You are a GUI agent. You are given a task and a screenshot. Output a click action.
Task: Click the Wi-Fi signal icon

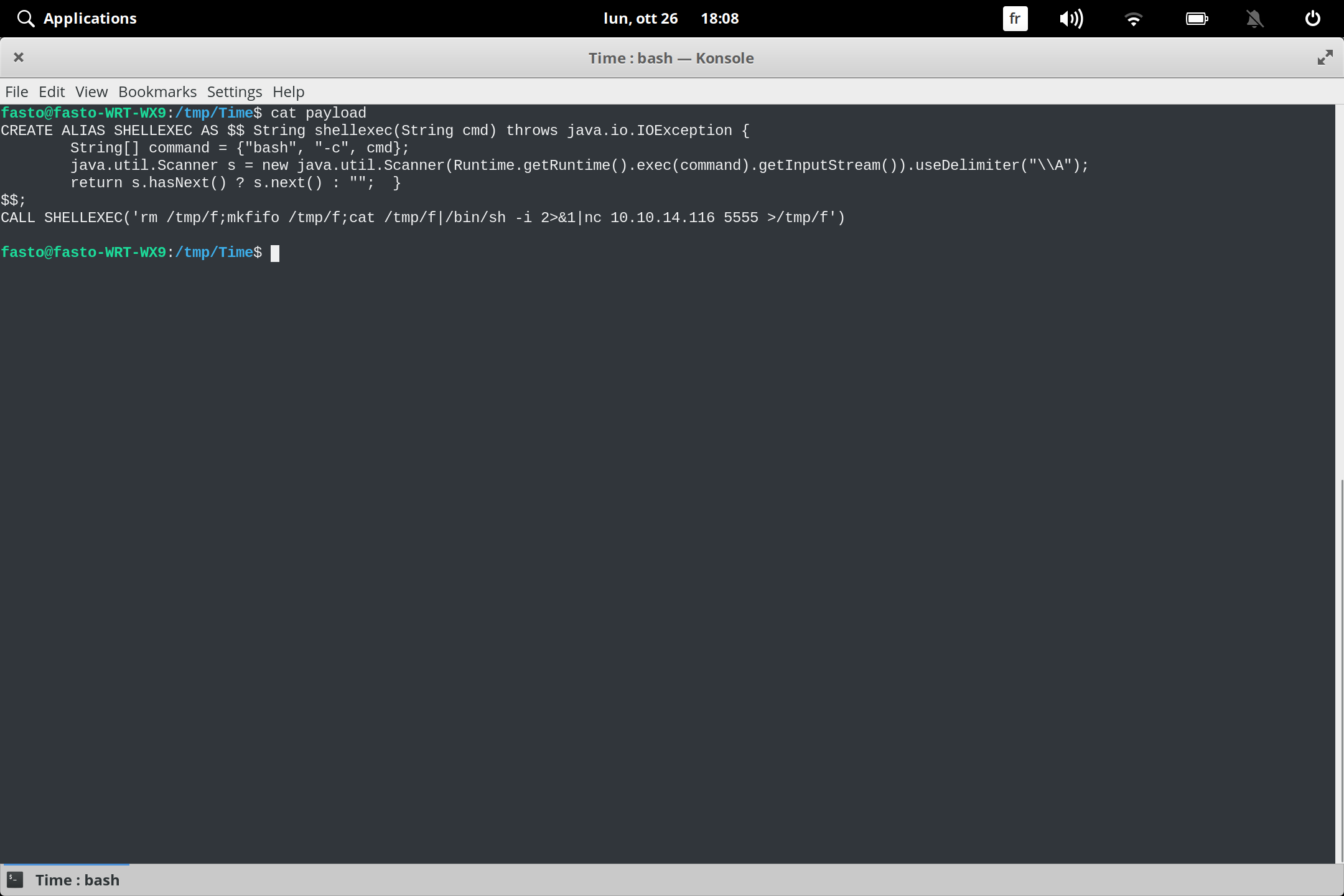1134,18
